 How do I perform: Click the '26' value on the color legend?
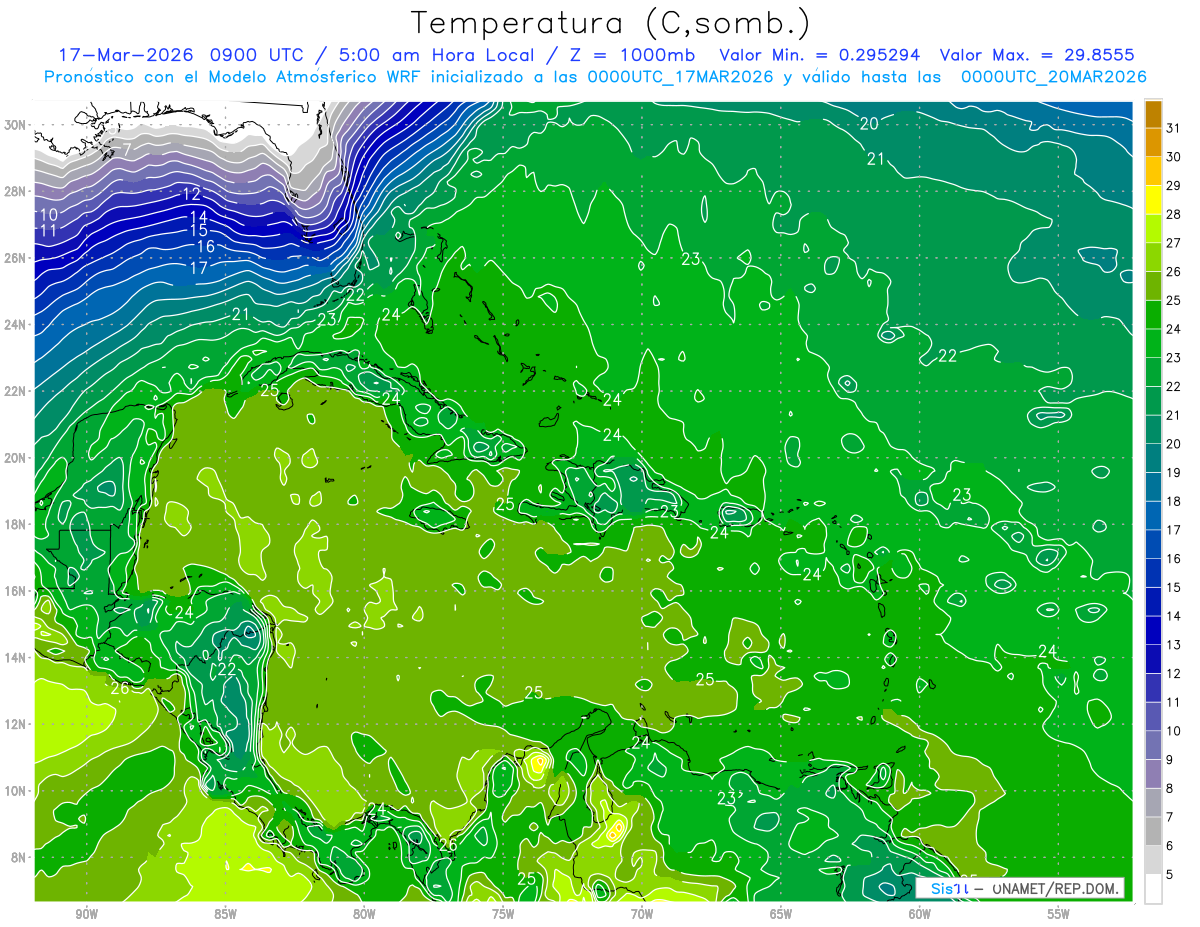pyautogui.click(x=1174, y=272)
